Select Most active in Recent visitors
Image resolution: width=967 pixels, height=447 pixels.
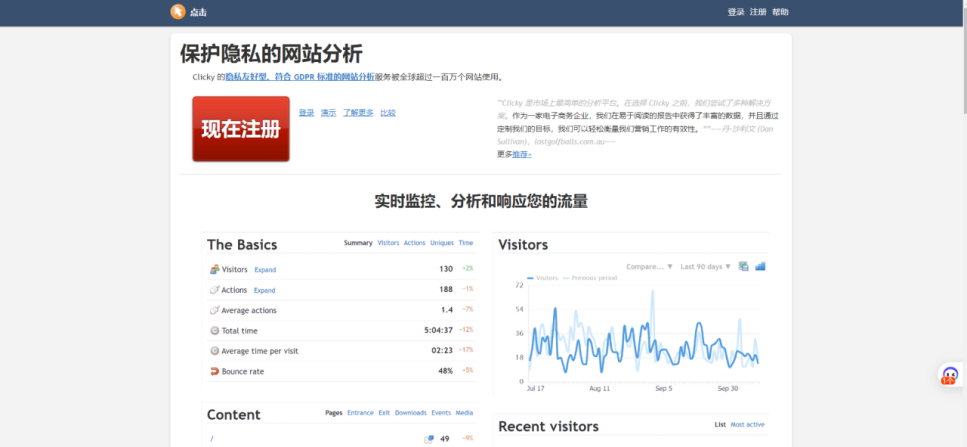click(x=747, y=425)
